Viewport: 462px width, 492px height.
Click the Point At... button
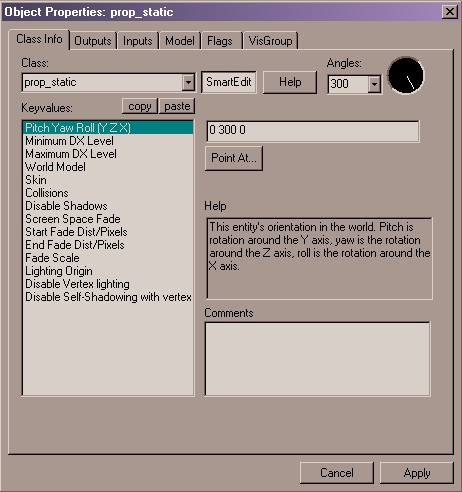[234, 158]
